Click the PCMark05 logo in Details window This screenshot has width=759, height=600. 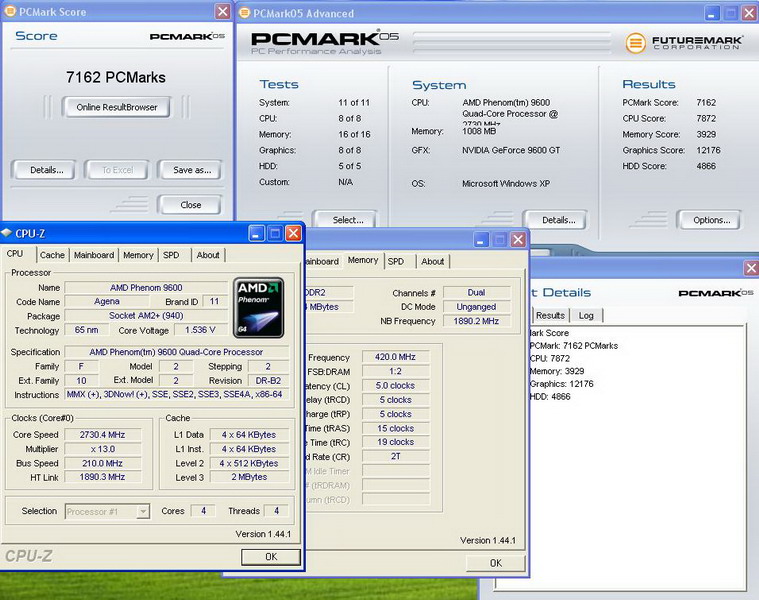point(716,293)
